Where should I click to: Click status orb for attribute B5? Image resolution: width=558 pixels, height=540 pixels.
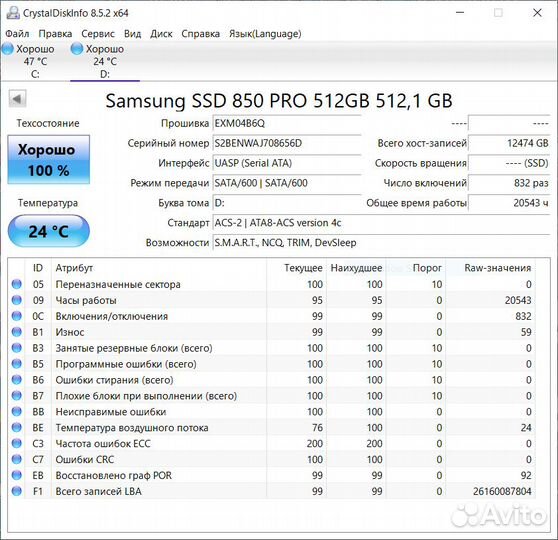16,364
